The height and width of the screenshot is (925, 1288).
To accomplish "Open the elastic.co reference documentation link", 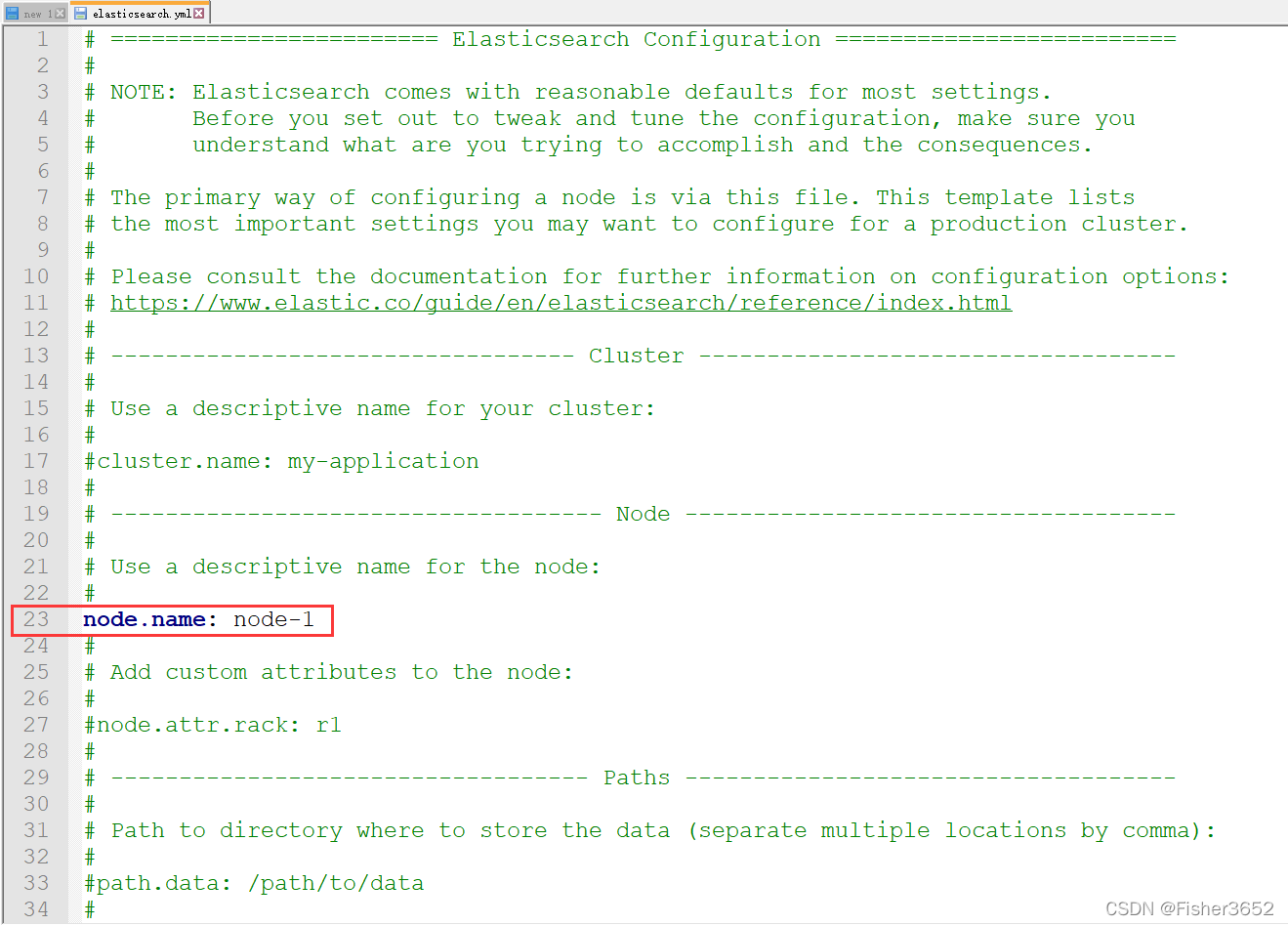I will (561, 303).
